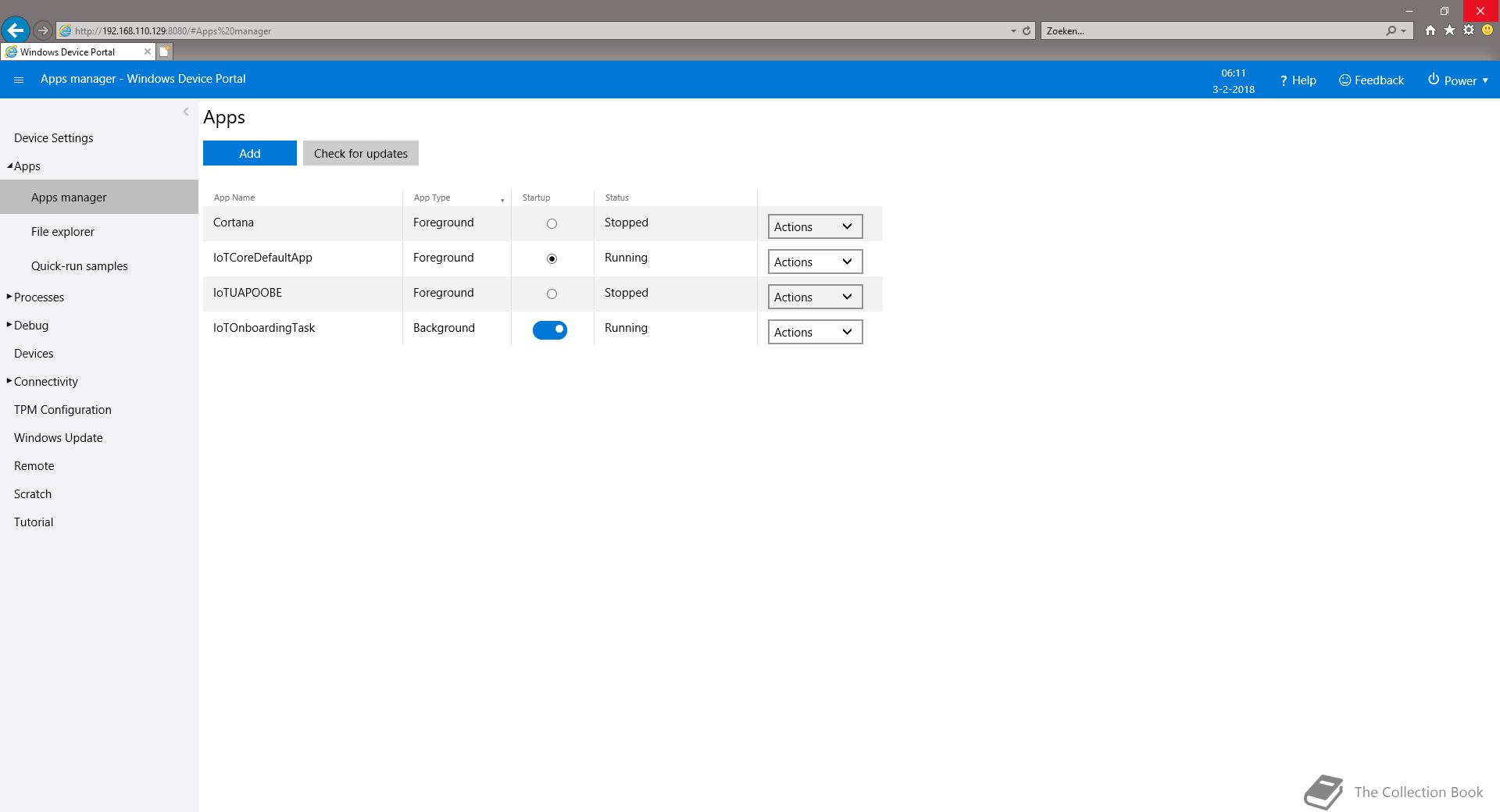Refresh the page with the reload icon
This screenshot has width=1500, height=812.
[1027, 30]
